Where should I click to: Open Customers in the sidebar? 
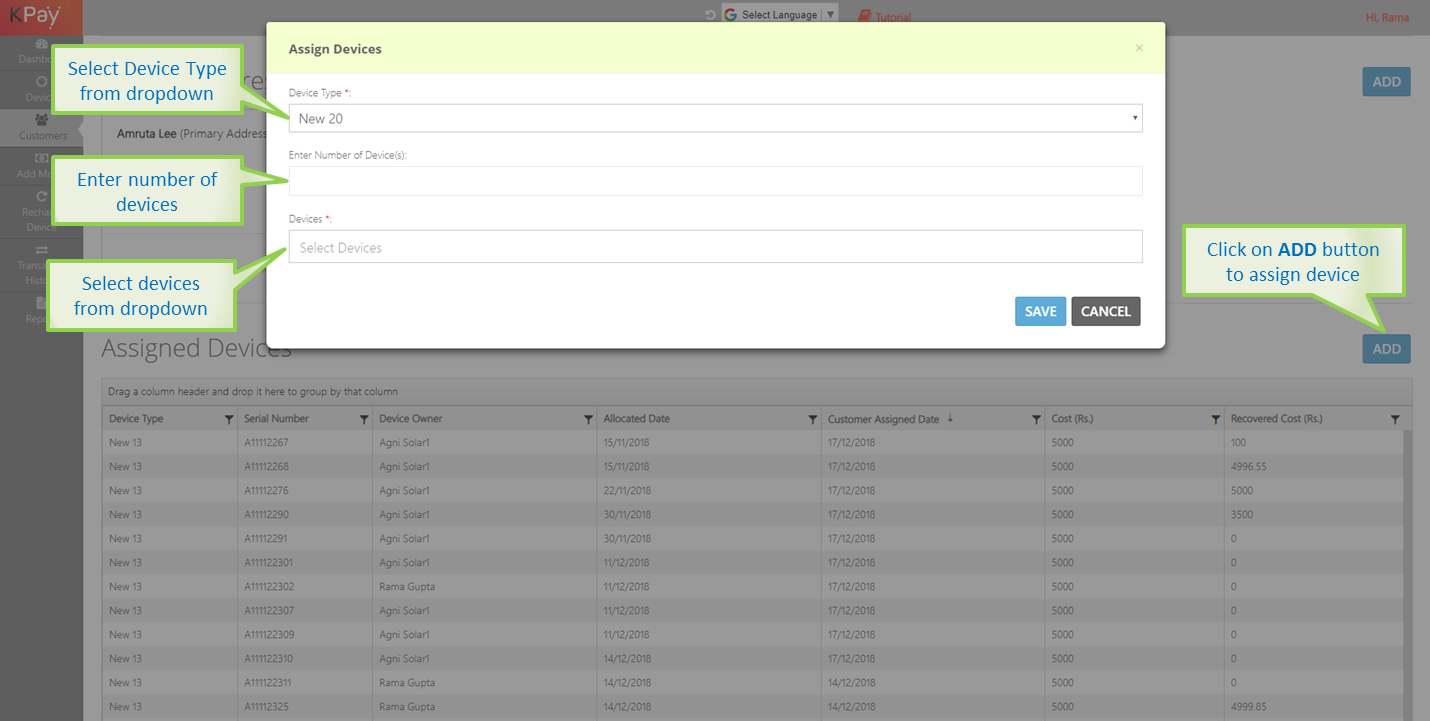42,127
